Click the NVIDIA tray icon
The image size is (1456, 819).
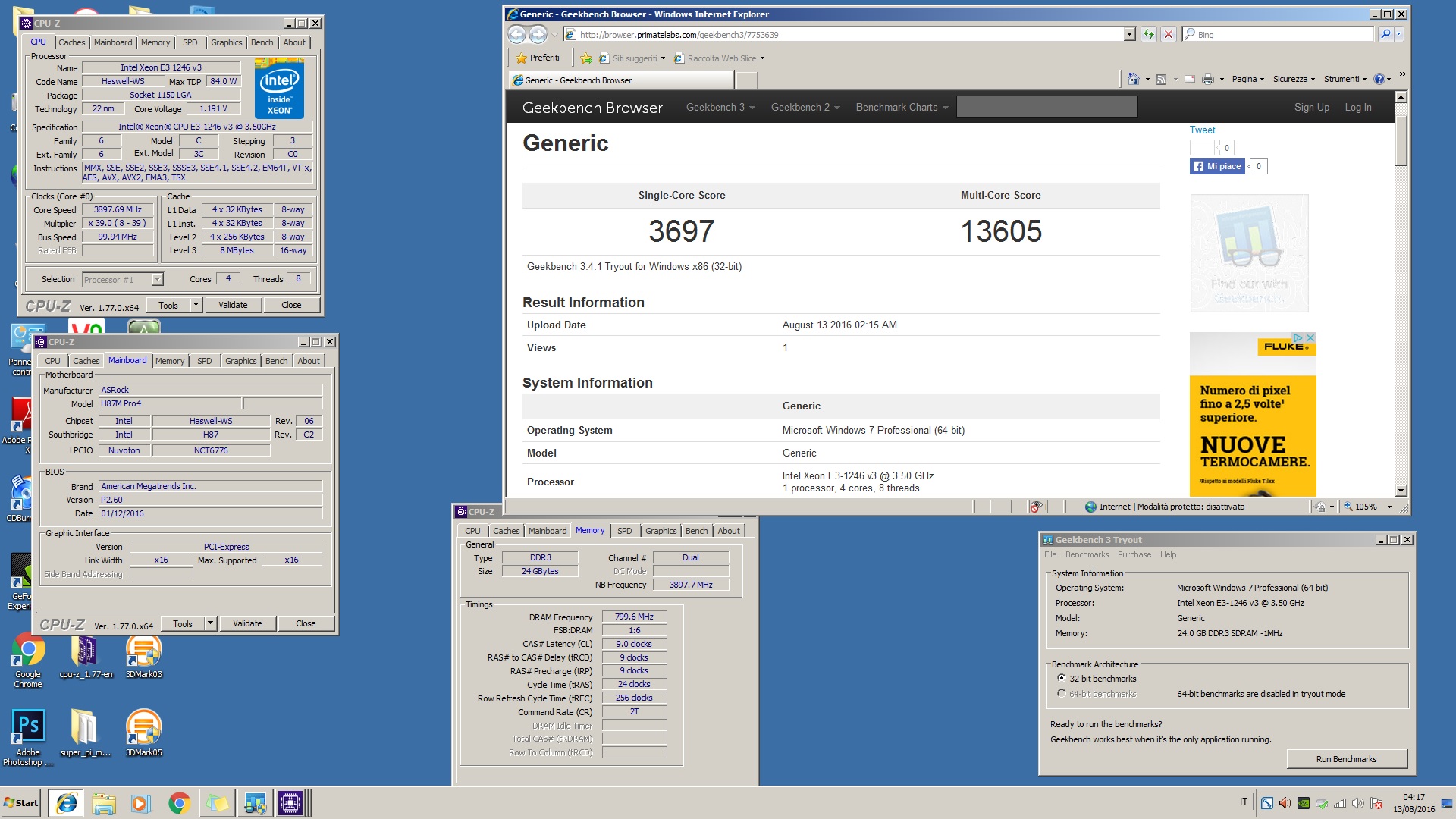(1304, 803)
